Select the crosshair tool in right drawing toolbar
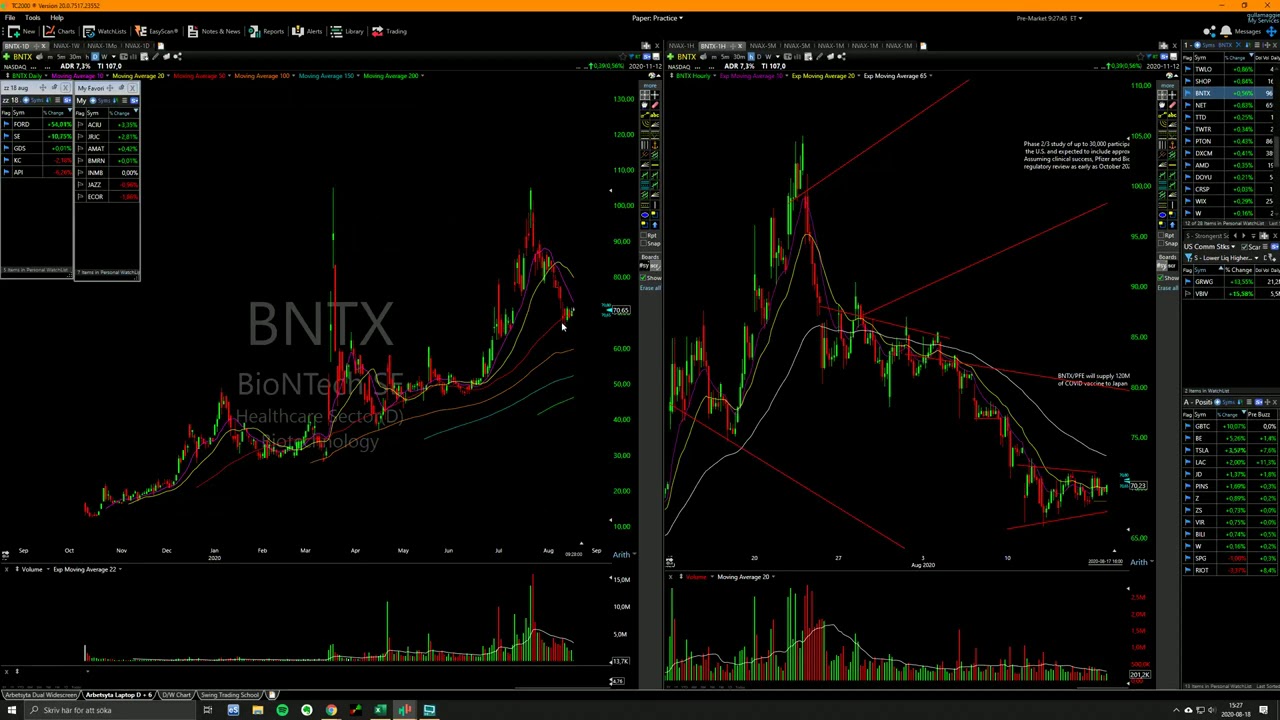Screen dimensions: 1280x720 pyautogui.click(x=1172, y=95)
